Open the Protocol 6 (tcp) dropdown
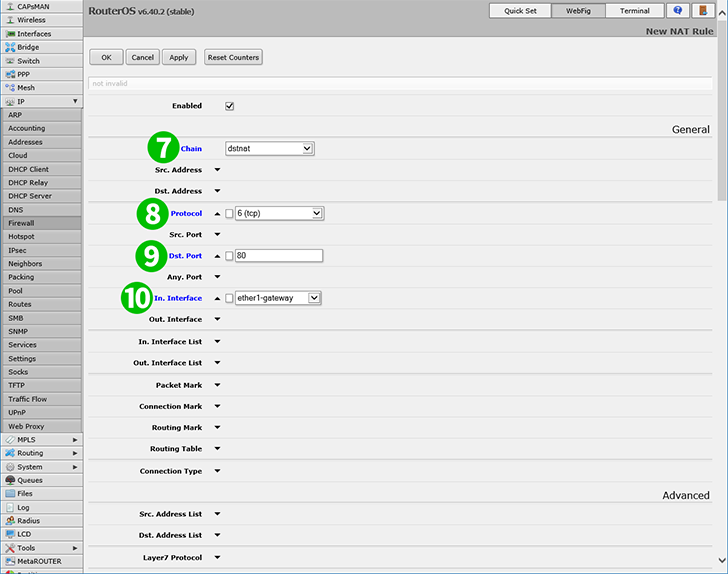728x574 pixels. tap(280, 213)
